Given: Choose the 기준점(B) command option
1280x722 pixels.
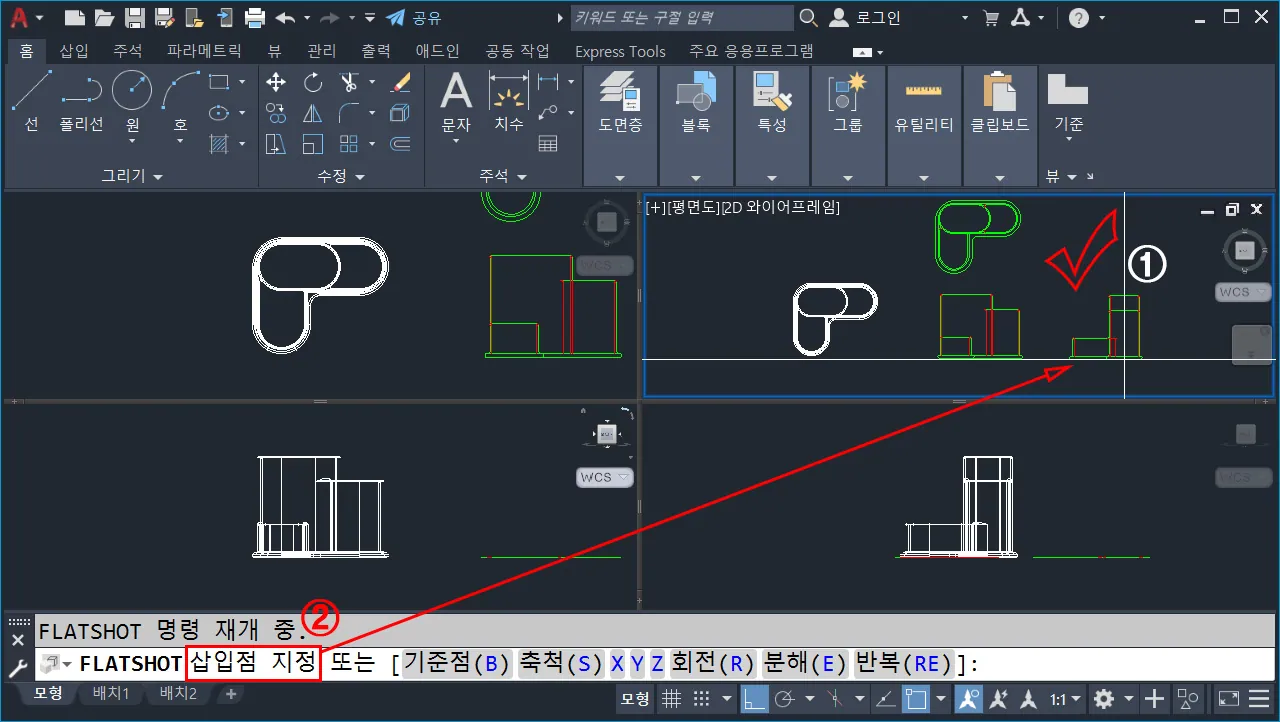Looking at the screenshot, I should [457, 664].
